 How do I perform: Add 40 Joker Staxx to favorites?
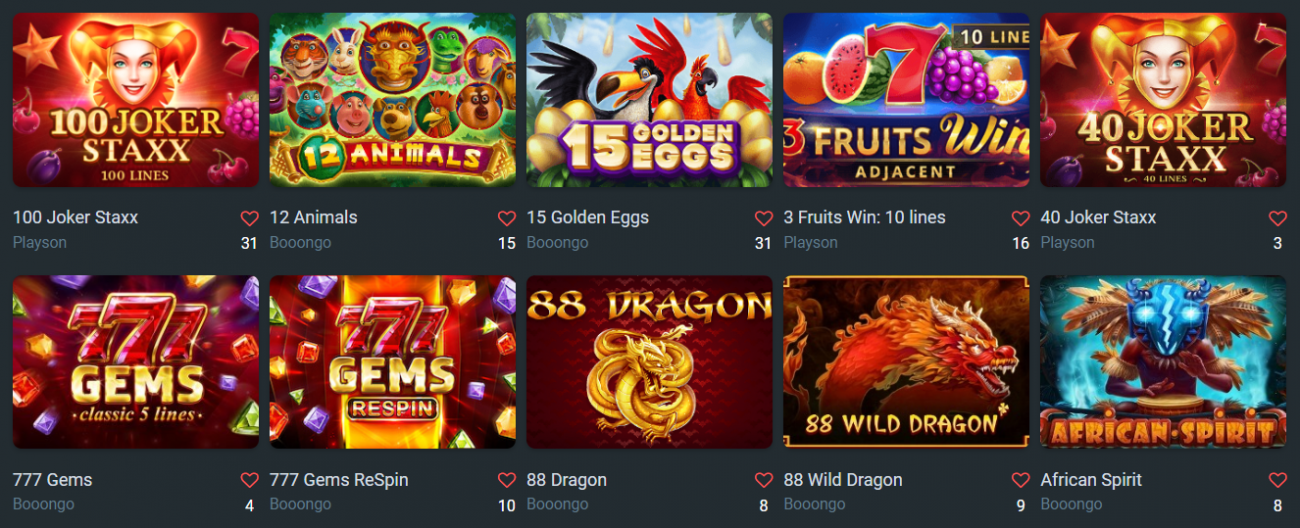(x=1277, y=218)
